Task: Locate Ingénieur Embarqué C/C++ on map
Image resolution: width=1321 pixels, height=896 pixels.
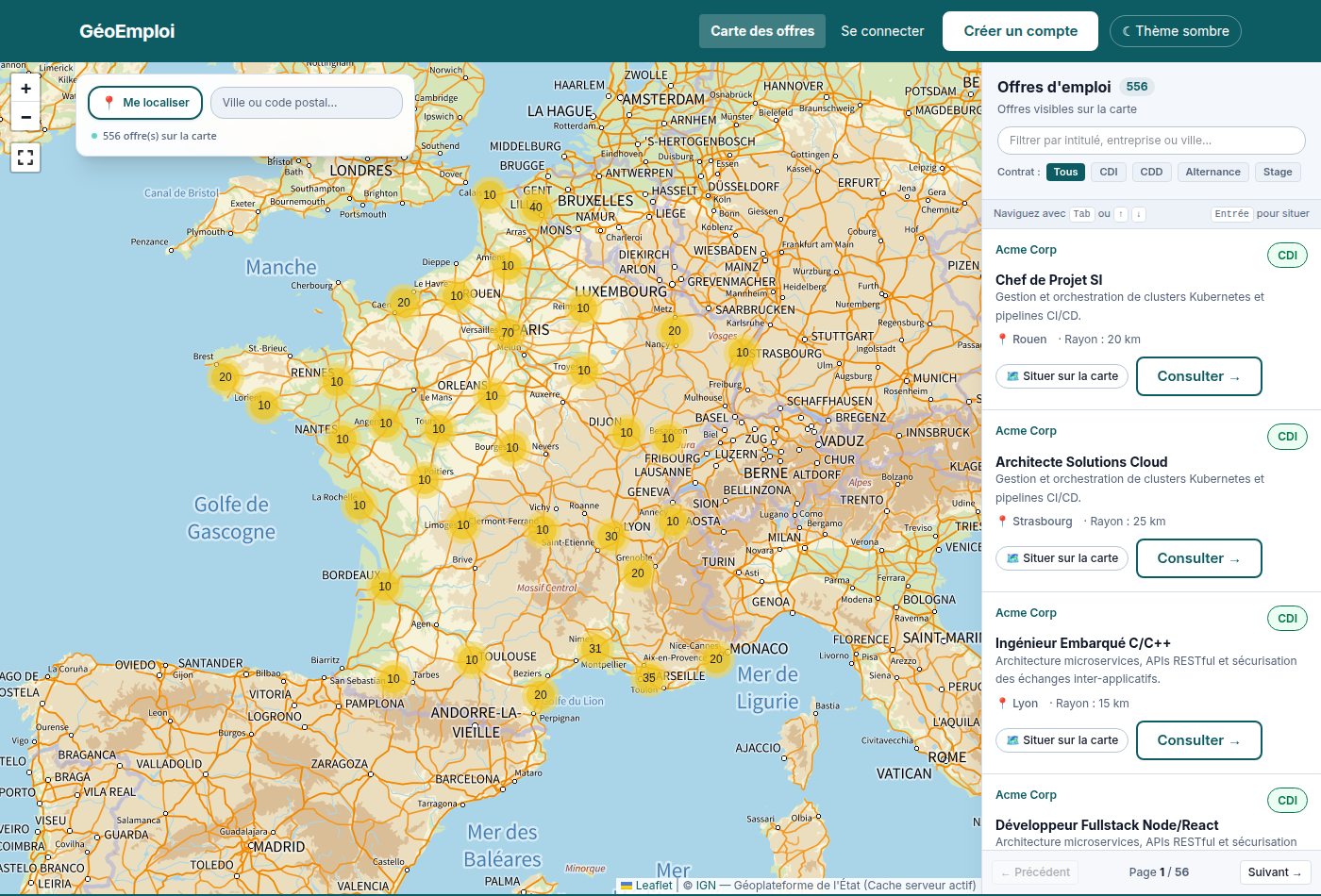Action: tap(1062, 740)
